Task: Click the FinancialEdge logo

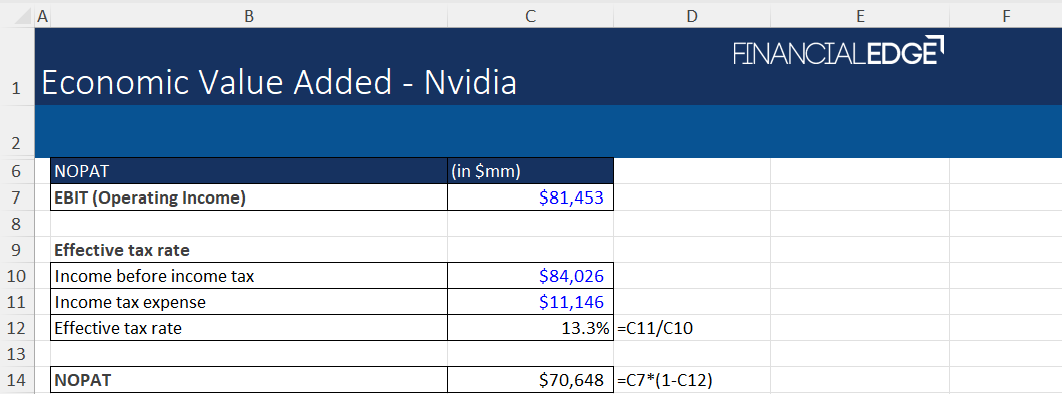Action: tap(838, 51)
